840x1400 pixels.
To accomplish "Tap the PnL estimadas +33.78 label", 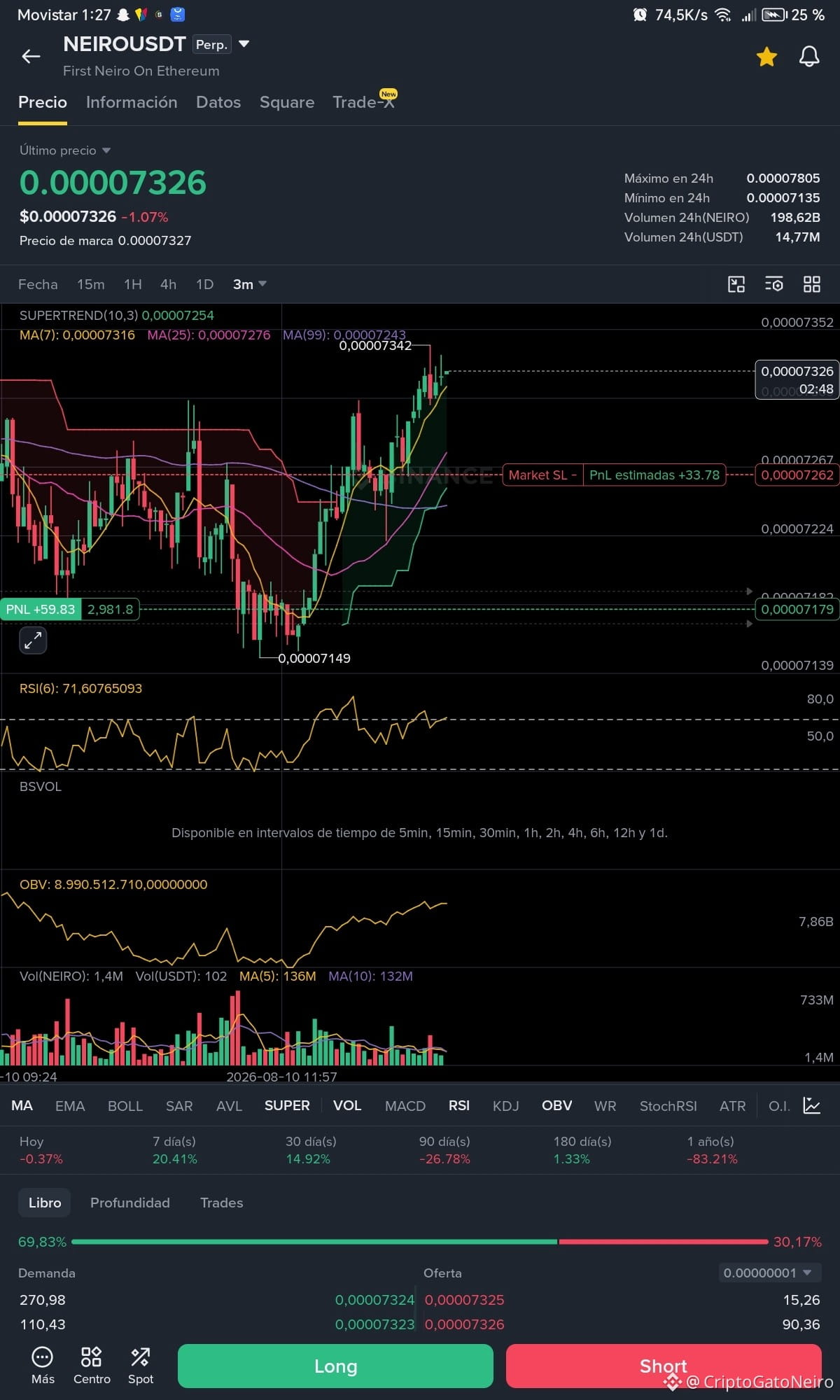I will (x=654, y=475).
